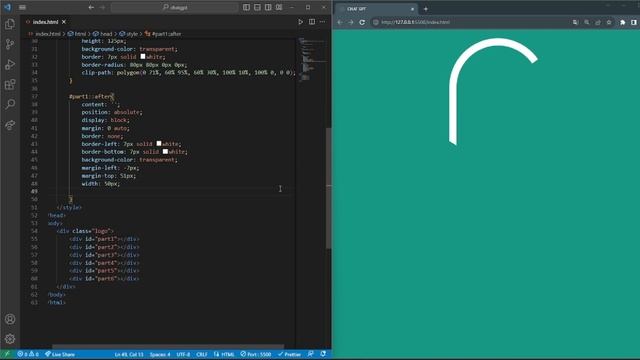Toggle the primary side bar layout icon

(x=246, y=7)
